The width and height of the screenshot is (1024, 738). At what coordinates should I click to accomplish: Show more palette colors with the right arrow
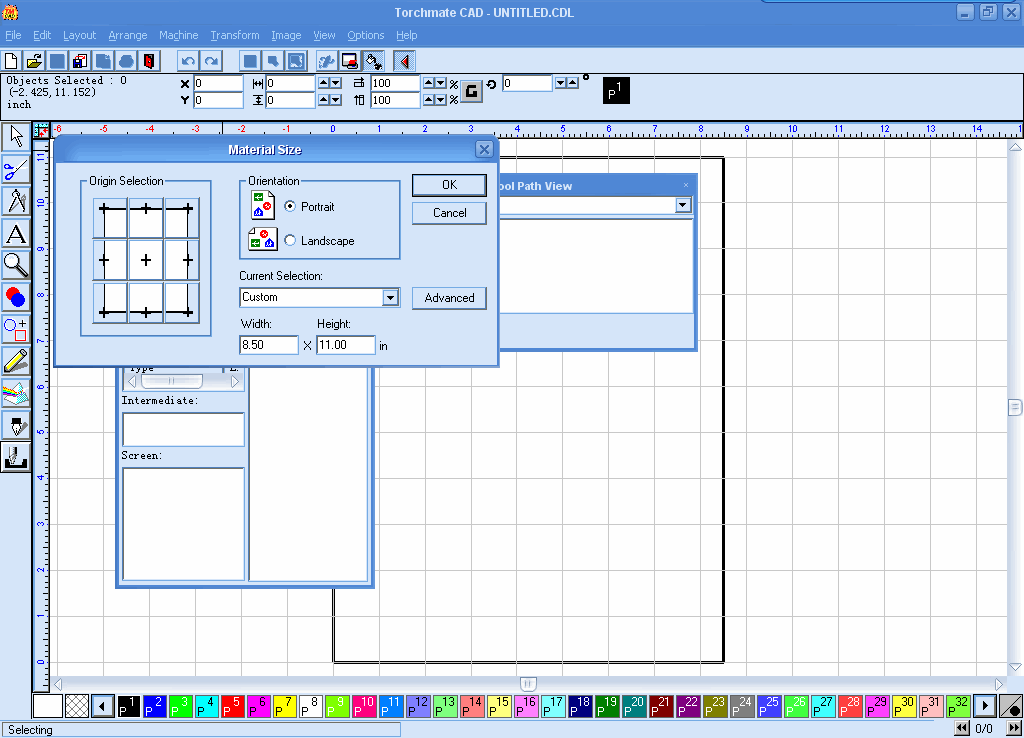point(985,706)
